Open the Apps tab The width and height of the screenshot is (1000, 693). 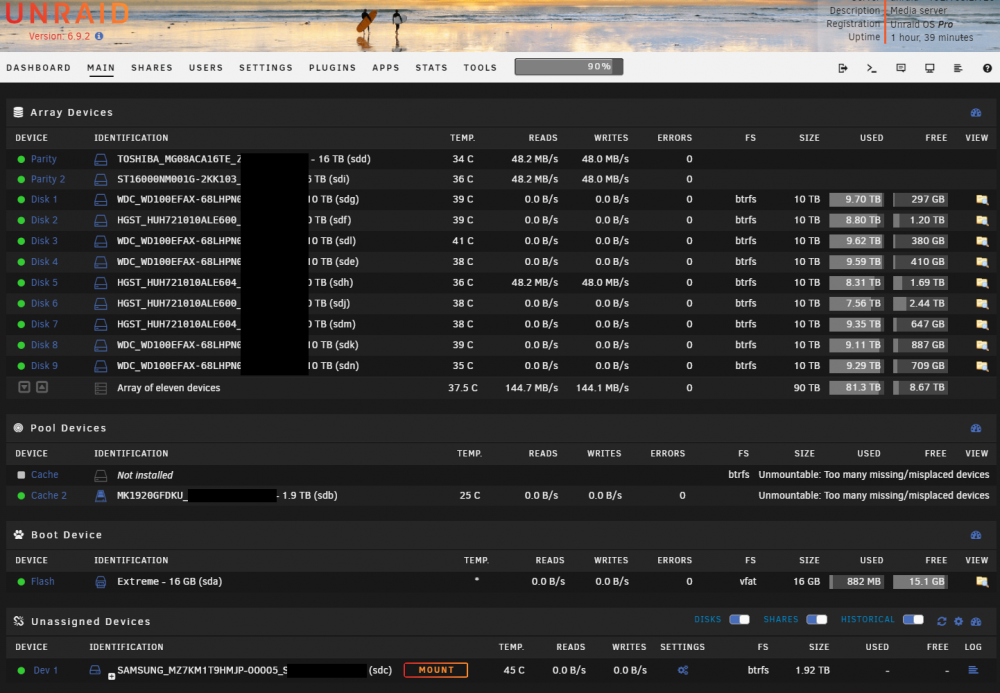click(x=386, y=68)
